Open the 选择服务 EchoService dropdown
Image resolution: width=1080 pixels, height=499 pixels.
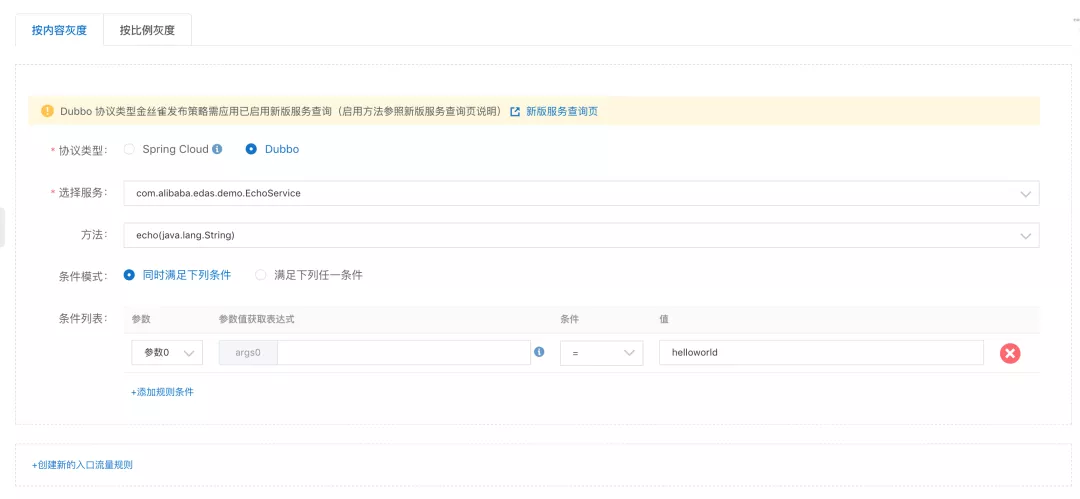point(580,193)
